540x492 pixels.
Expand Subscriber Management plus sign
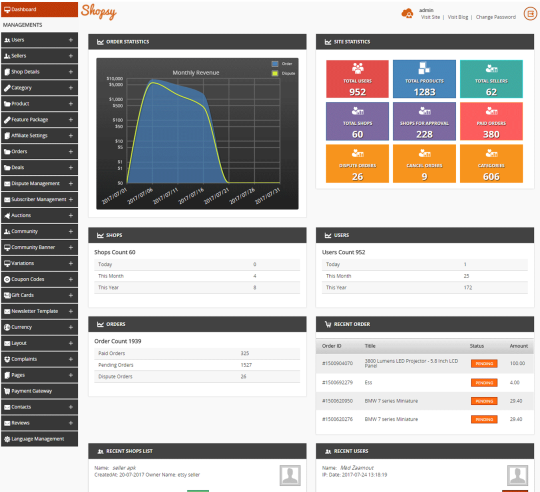coord(71,199)
